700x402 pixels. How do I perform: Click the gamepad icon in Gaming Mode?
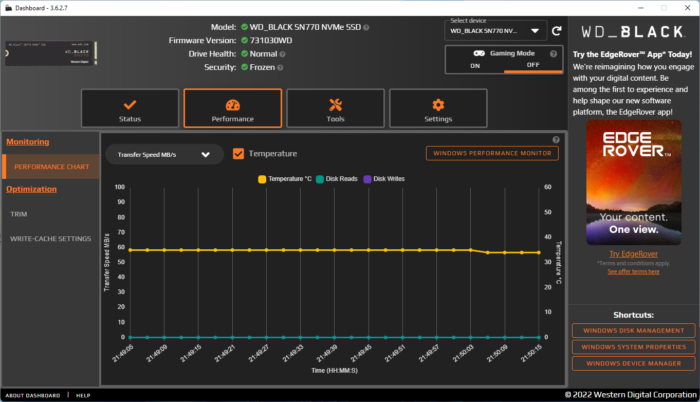(479, 52)
